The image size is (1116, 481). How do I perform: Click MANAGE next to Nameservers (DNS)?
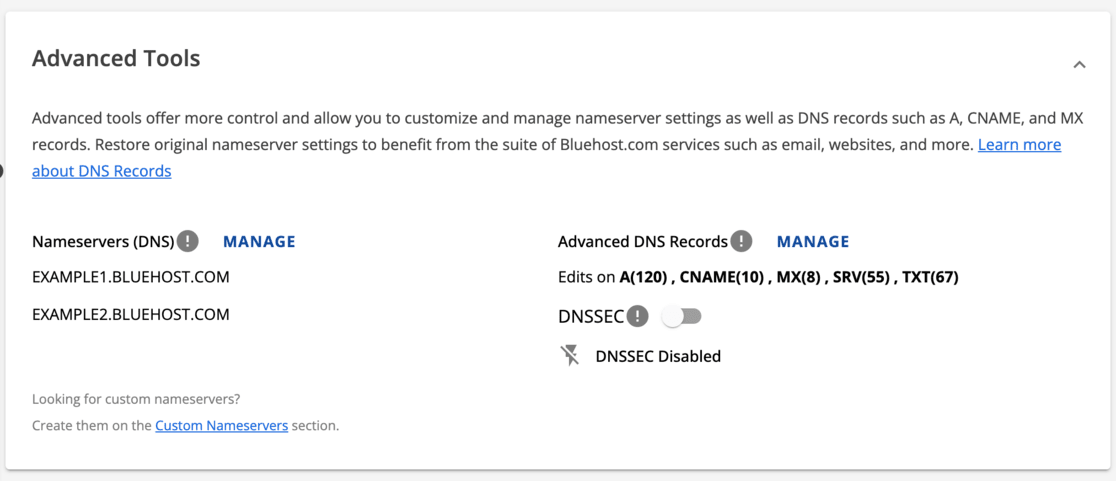(259, 241)
